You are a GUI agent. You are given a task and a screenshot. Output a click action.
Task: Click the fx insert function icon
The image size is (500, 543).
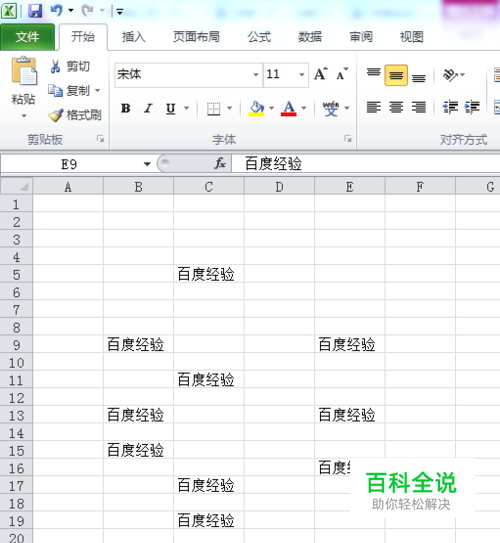(220, 163)
